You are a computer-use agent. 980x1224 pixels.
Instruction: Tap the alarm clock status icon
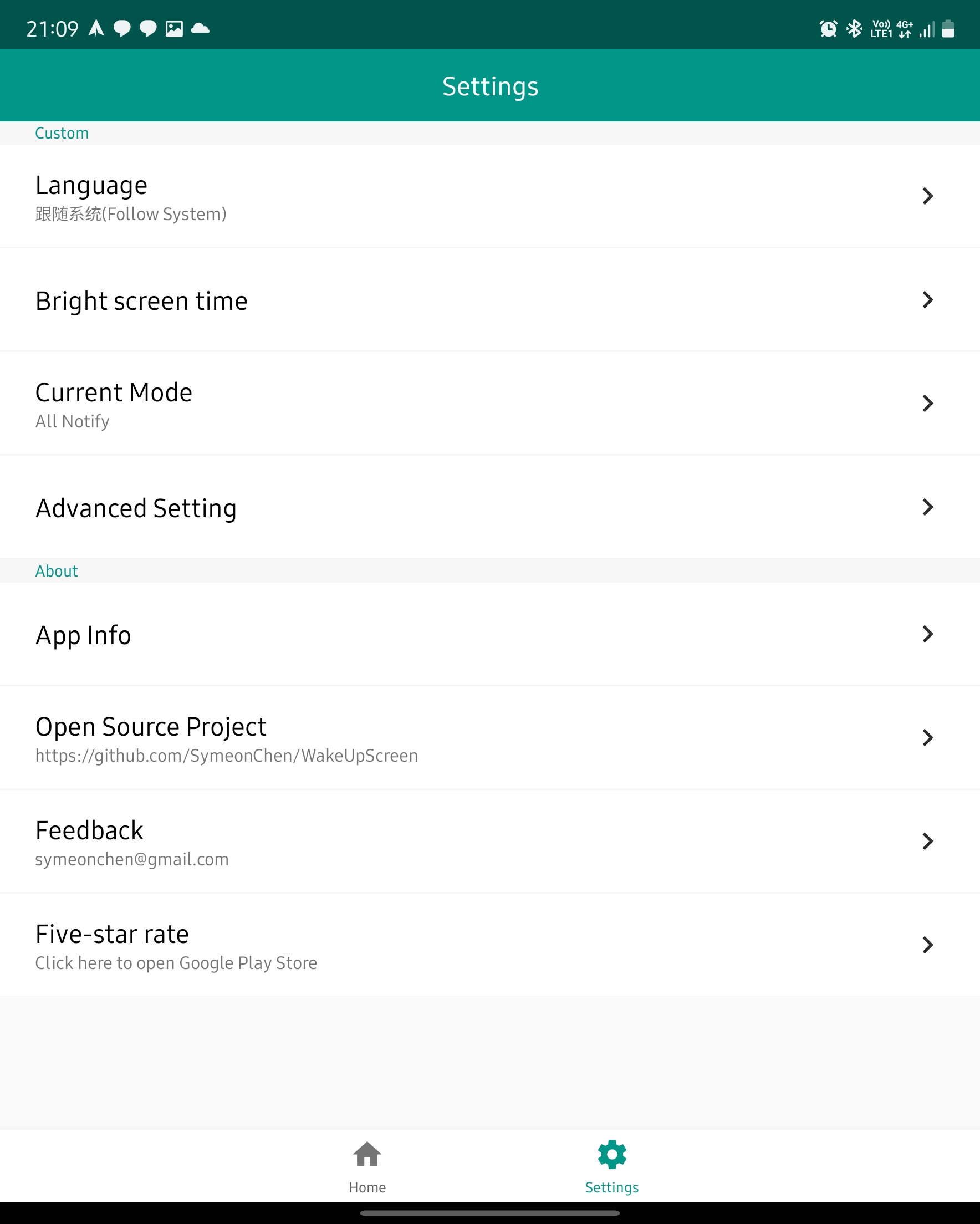[x=829, y=28]
